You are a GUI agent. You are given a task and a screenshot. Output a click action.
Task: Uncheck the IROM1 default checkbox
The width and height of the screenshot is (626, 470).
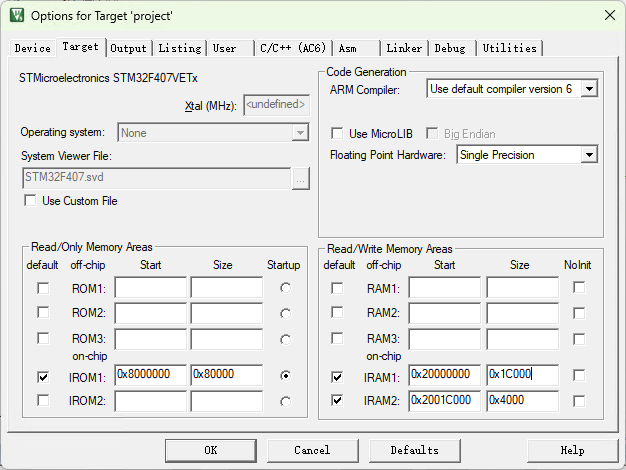point(42,377)
